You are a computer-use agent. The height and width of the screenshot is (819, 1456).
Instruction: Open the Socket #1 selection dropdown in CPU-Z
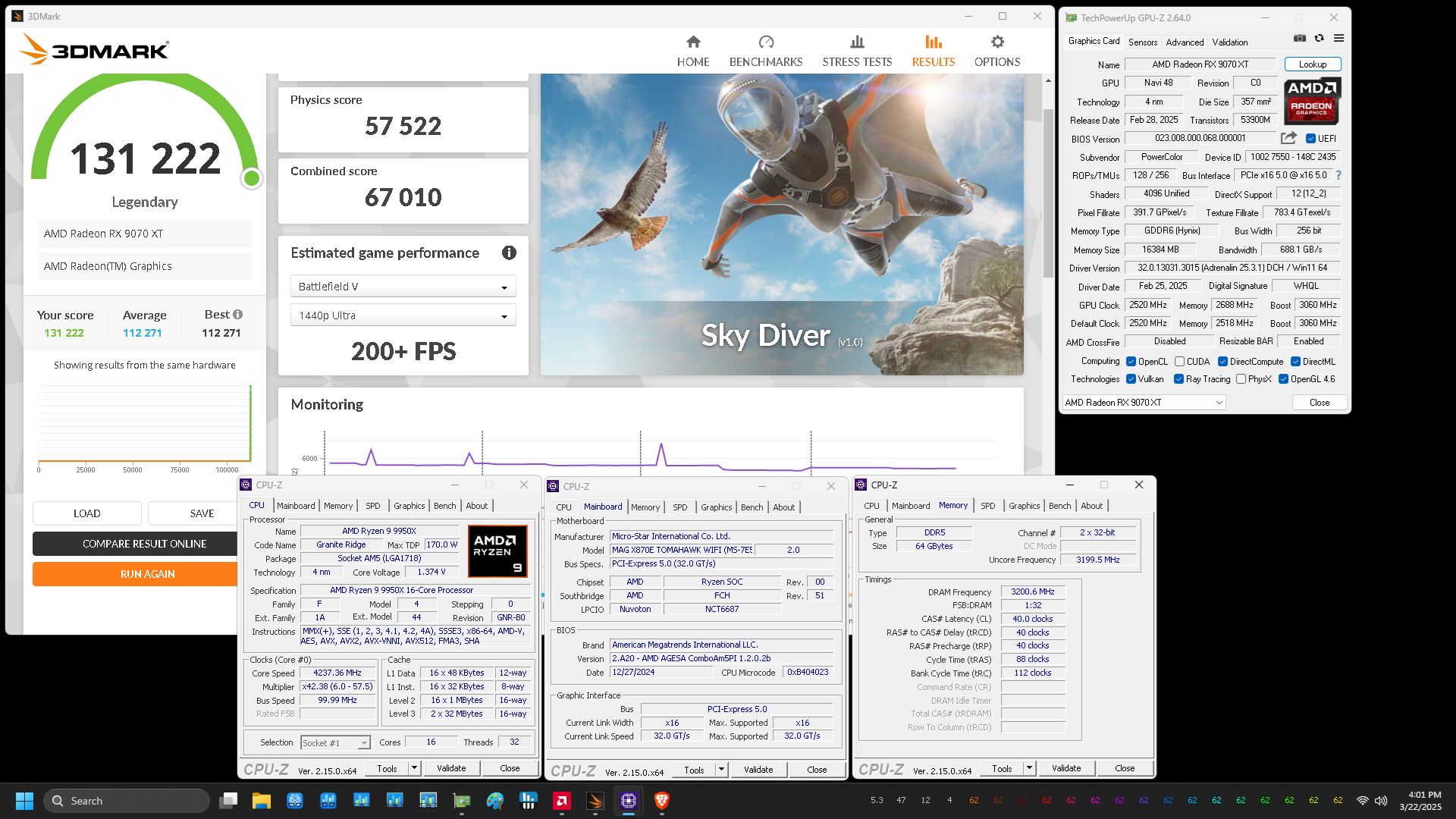click(x=335, y=743)
